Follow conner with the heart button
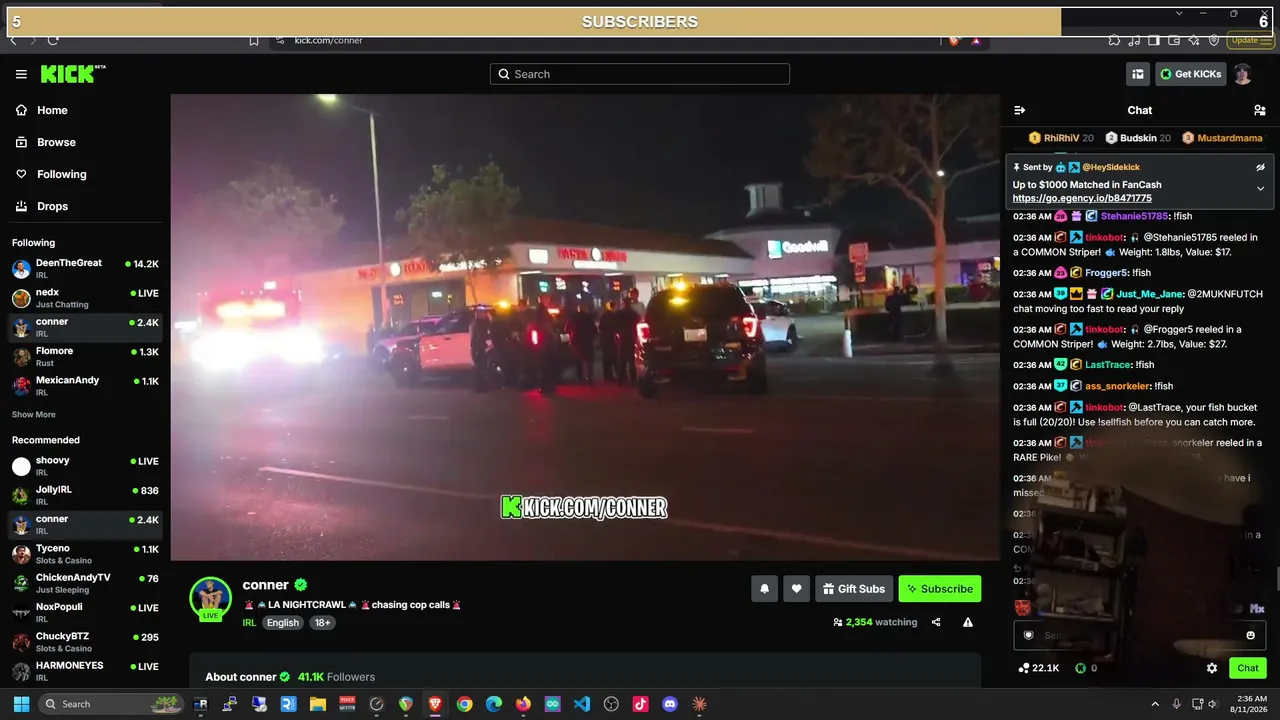Image resolution: width=1280 pixels, height=720 pixels. pos(796,589)
